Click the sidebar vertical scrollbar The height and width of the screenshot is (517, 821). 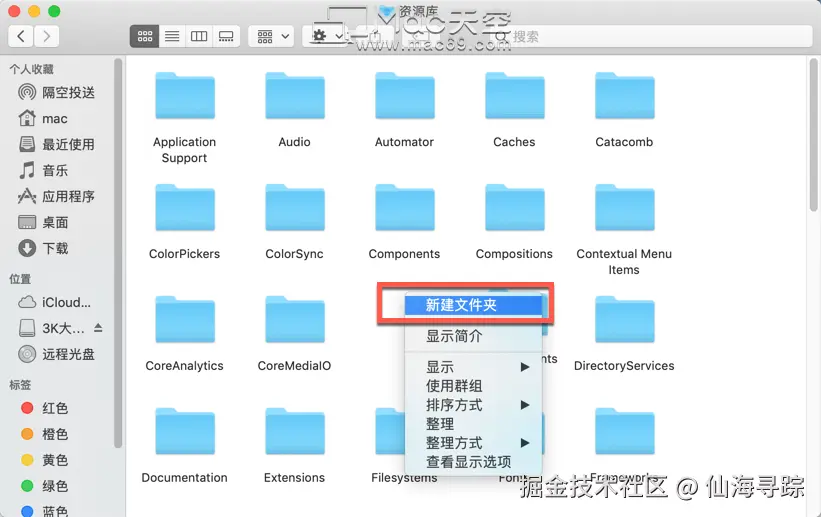[x=118, y=253]
